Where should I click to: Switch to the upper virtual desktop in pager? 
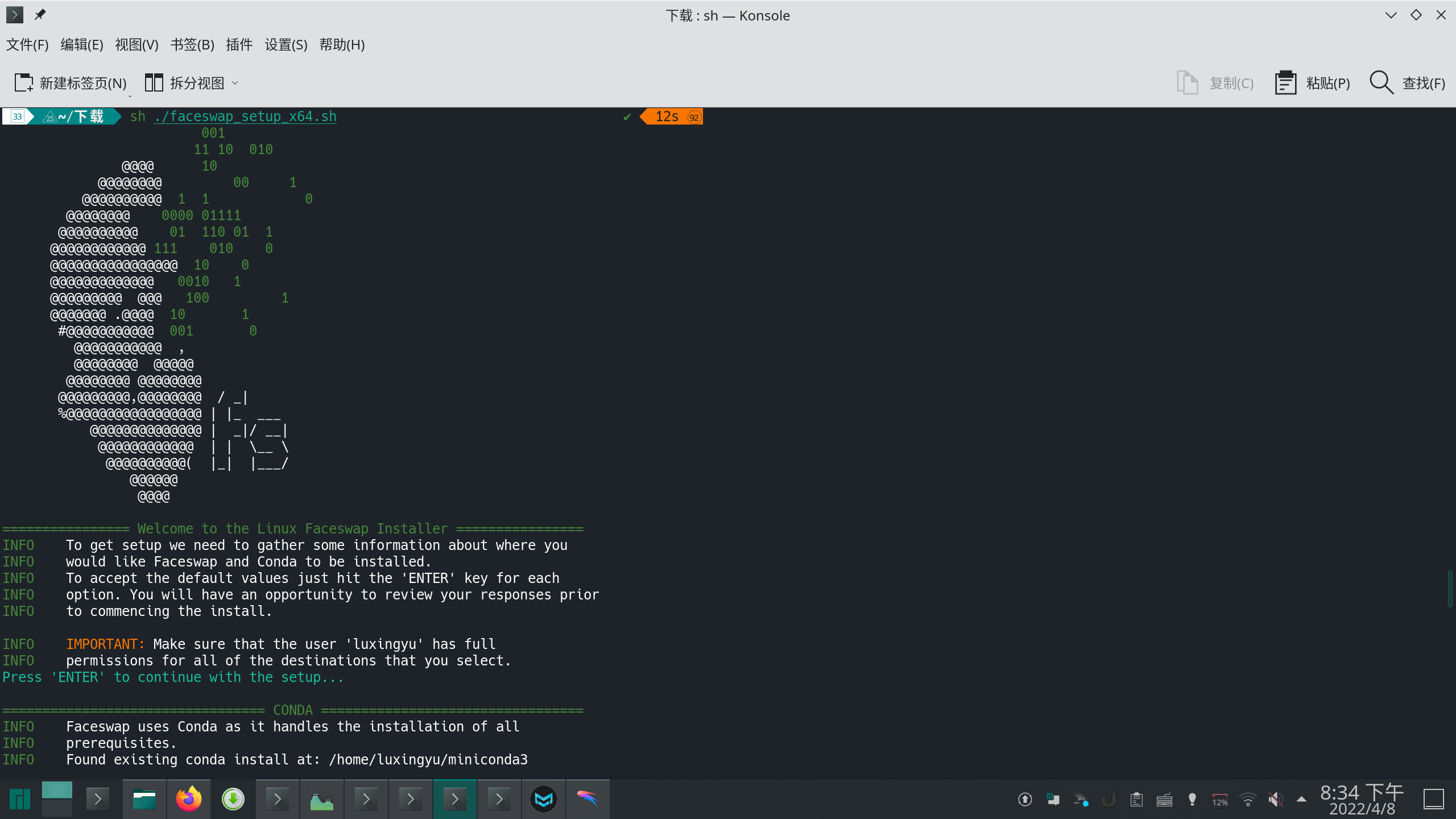click(x=57, y=789)
